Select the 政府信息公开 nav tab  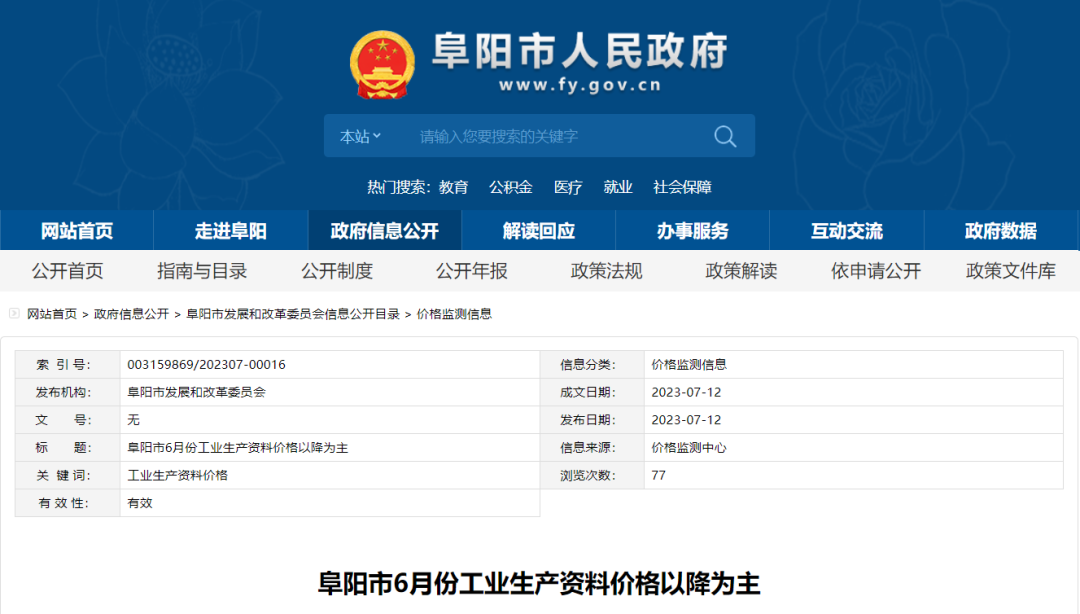tap(385, 231)
